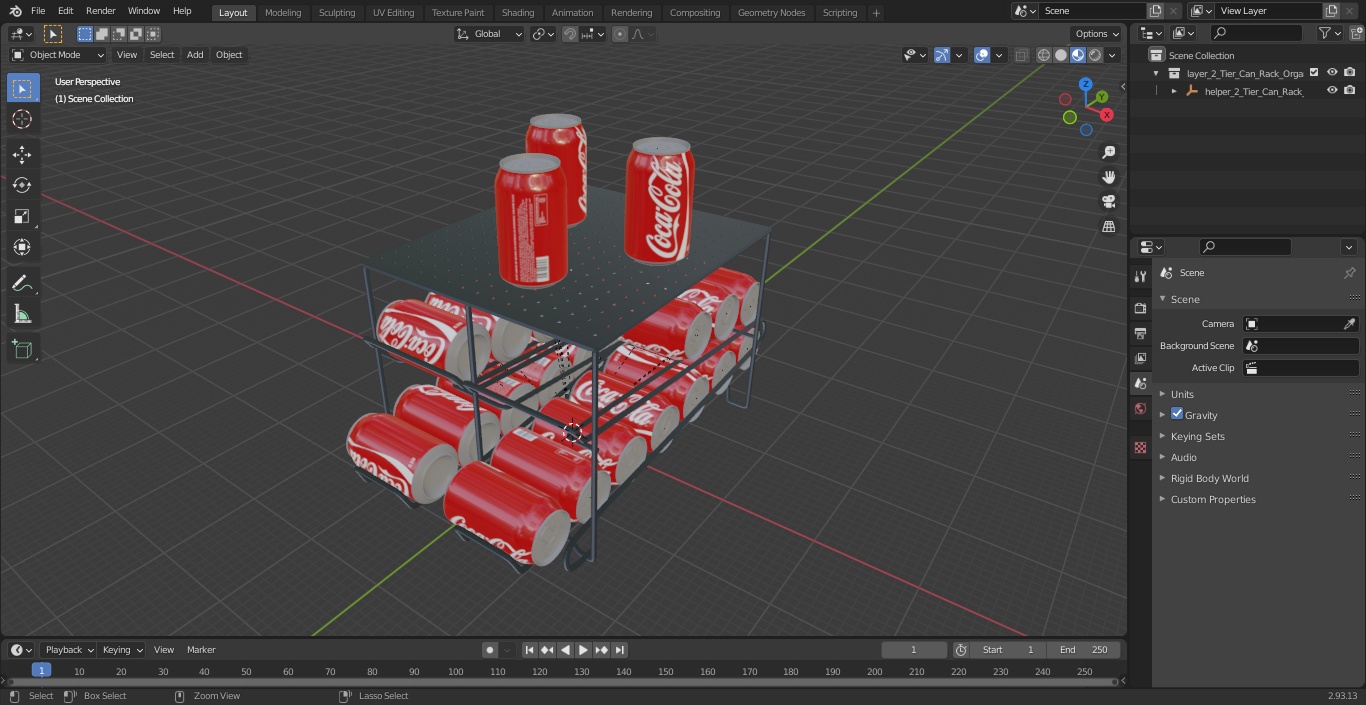1366x705 pixels.
Task: Click the pan view hand icon
Action: click(1108, 177)
